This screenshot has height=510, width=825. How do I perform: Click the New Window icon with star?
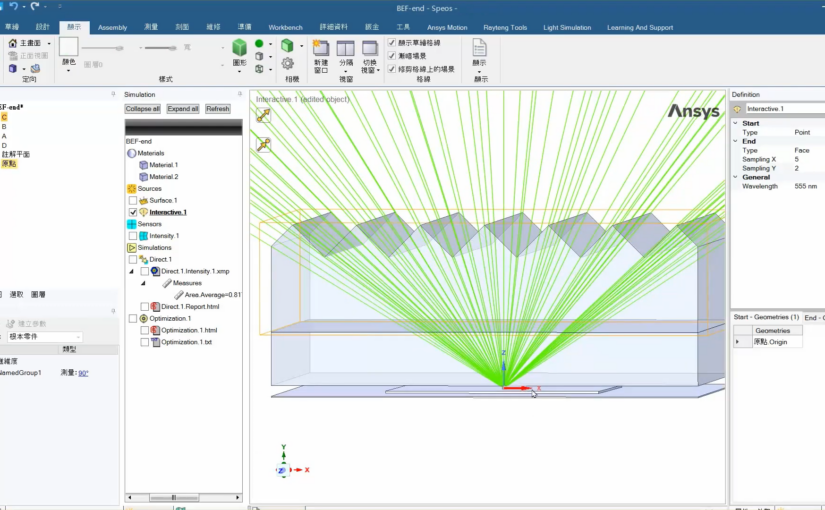click(x=320, y=48)
